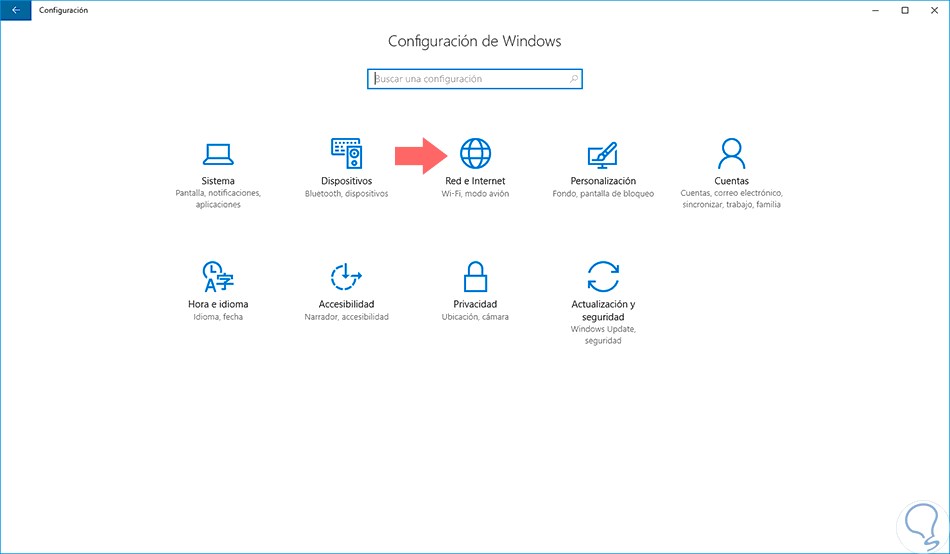
Task: Click the Hora e idioma label
Action: coord(218,304)
